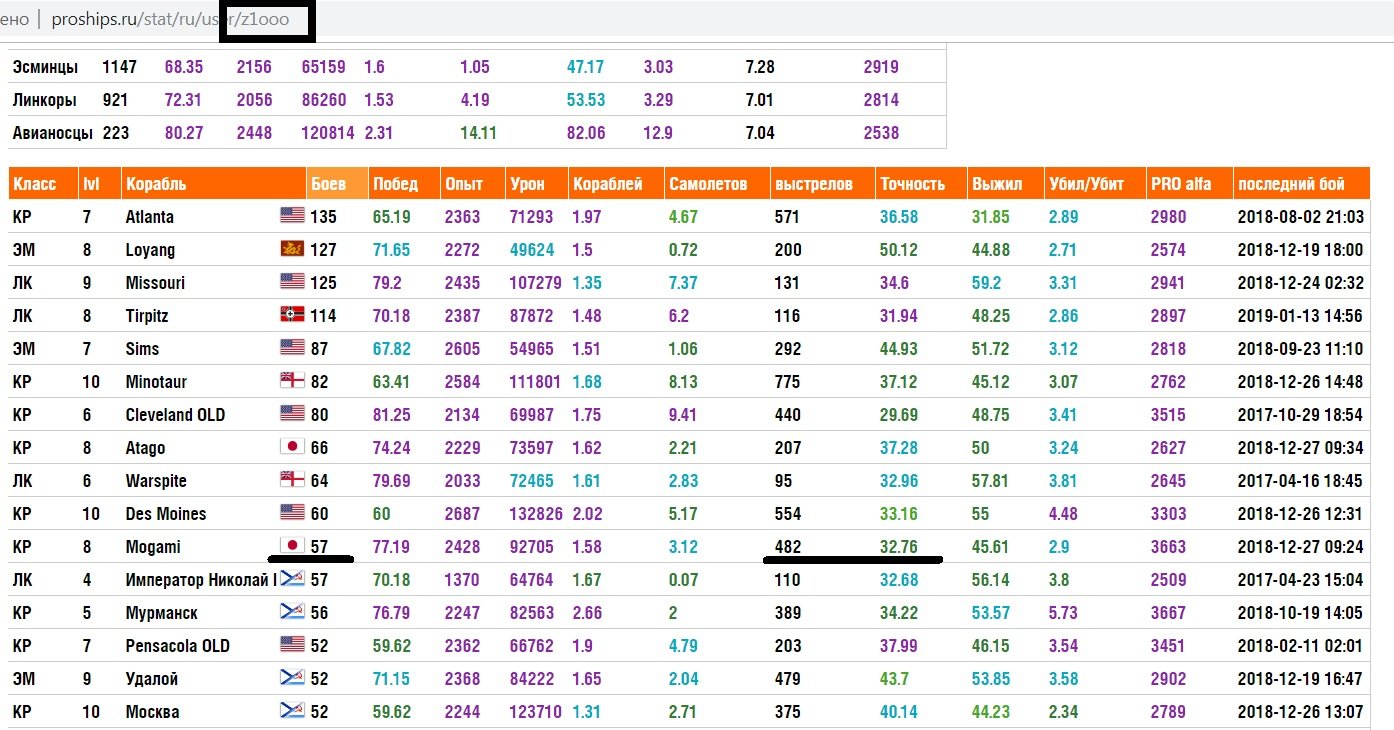Screen dimensions: 1394x730
Task: Click the naval flag in Москва row
Action: [292, 711]
